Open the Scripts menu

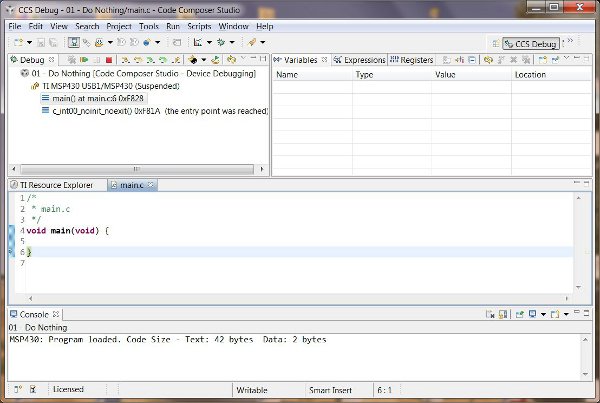[199, 26]
